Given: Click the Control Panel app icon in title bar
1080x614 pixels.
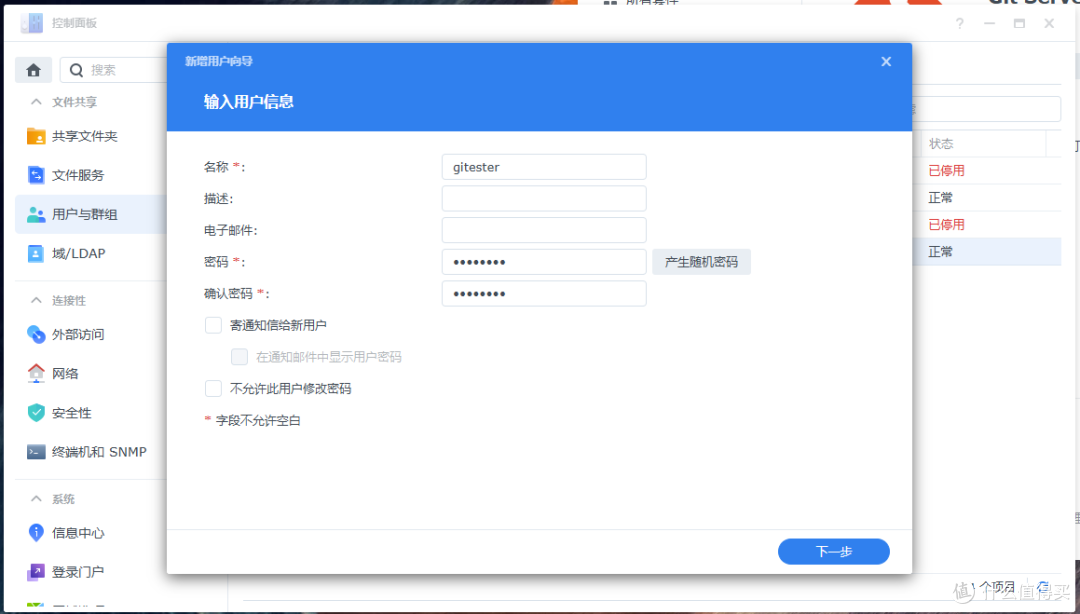Looking at the screenshot, I should point(31,23).
